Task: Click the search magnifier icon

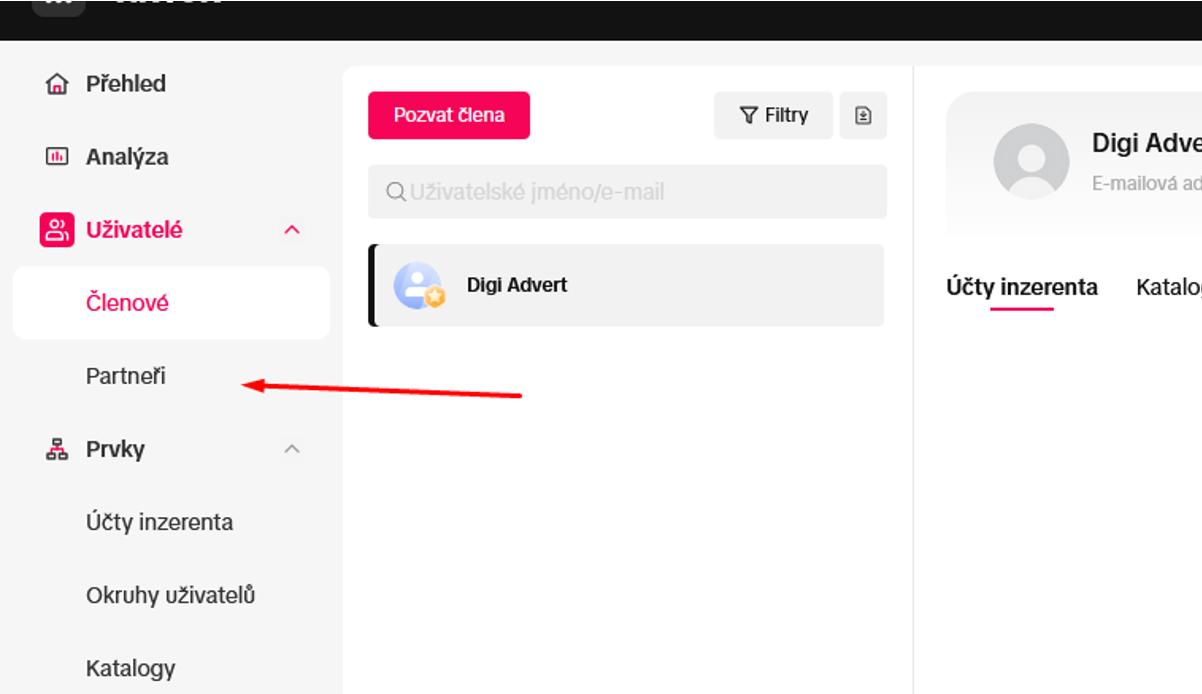Action: click(x=396, y=192)
